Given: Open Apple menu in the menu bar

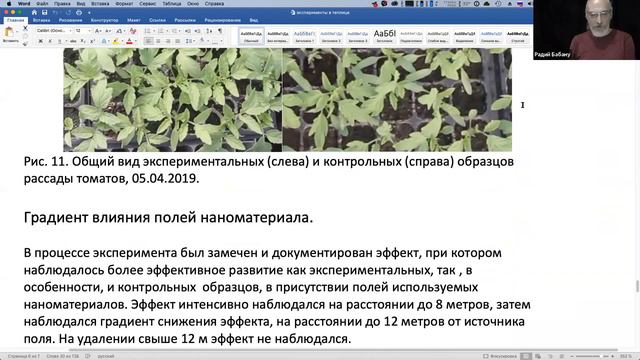Looking at the screenshot, I should pyautogui.click(x=9, y=3).
